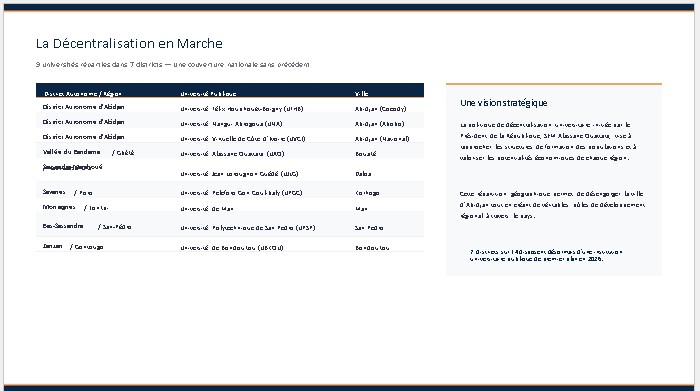The width and height of the screenshot is (700, 391).
Task: Select the Nangui Abrogoua (UNA) university cell
Action: point(231,124)
